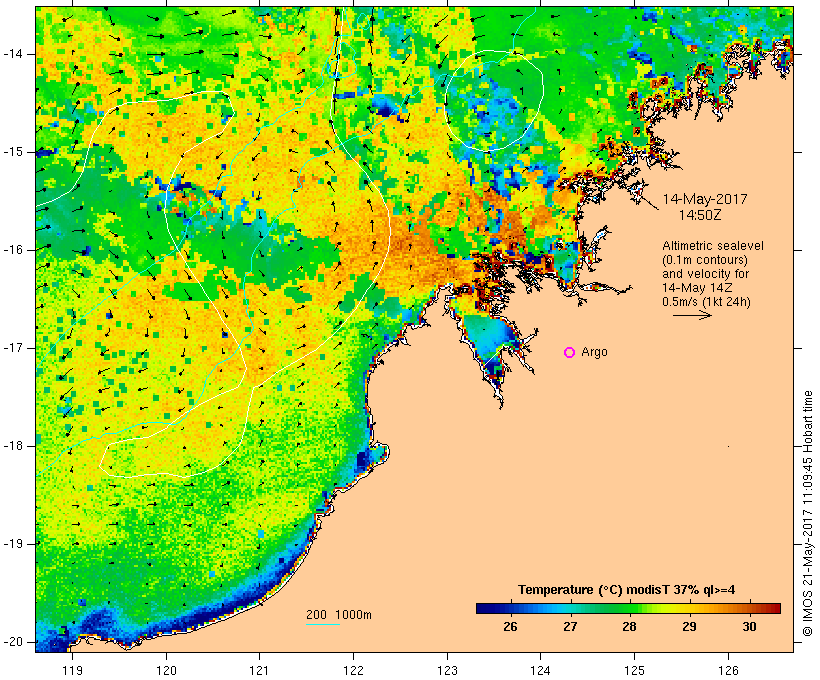The width and height of the screenshot is (820, 680).
Task: Click longitude axis label 124
Action: (540, 670)
